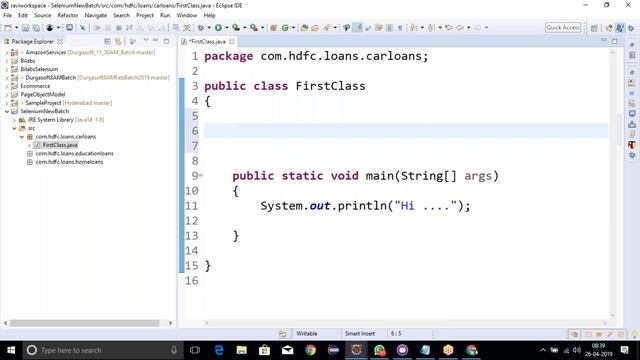Toggle Link with Editor in Package Explorer

coord(118,41)
